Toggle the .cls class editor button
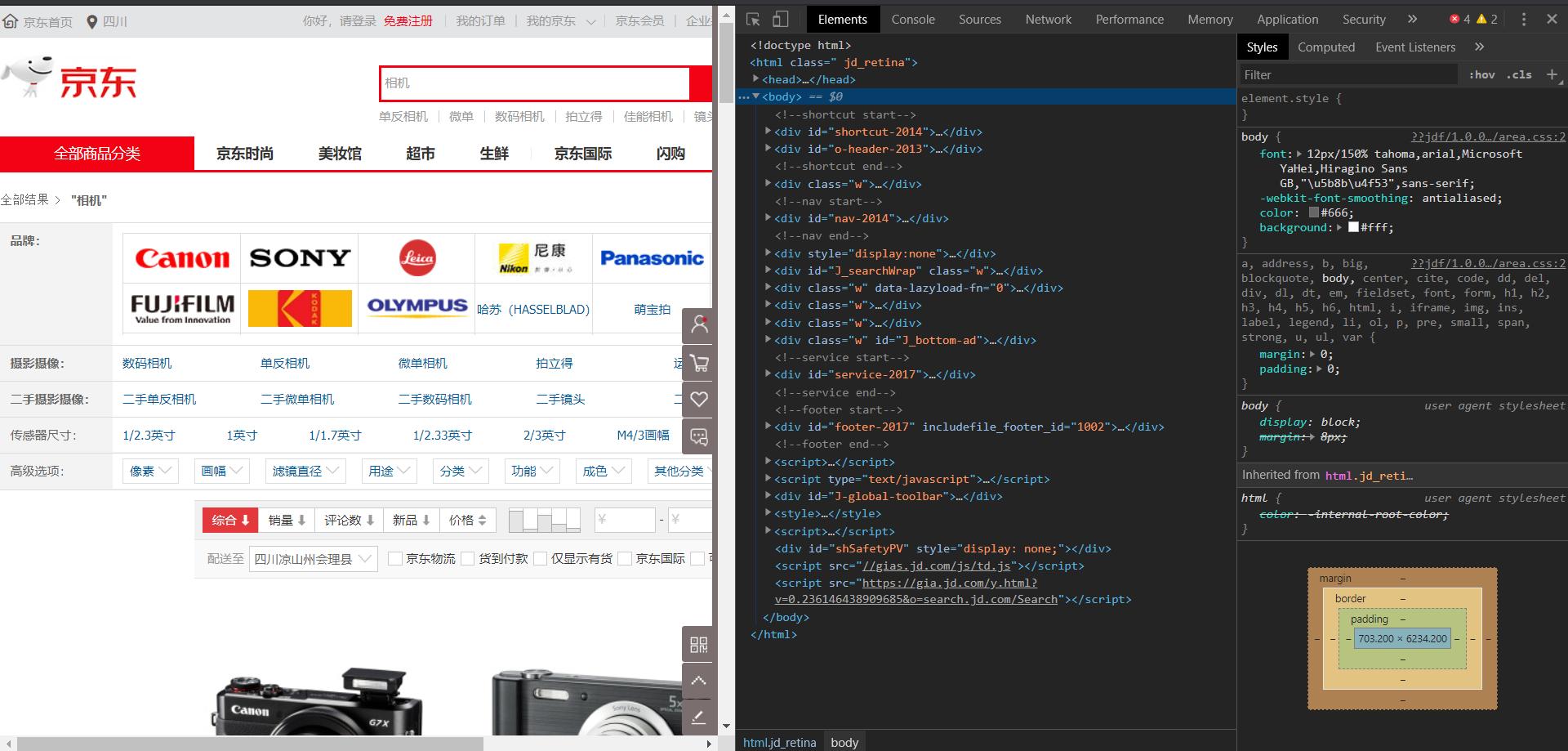Screen dimensions: 1568x751 (1519, 74)
